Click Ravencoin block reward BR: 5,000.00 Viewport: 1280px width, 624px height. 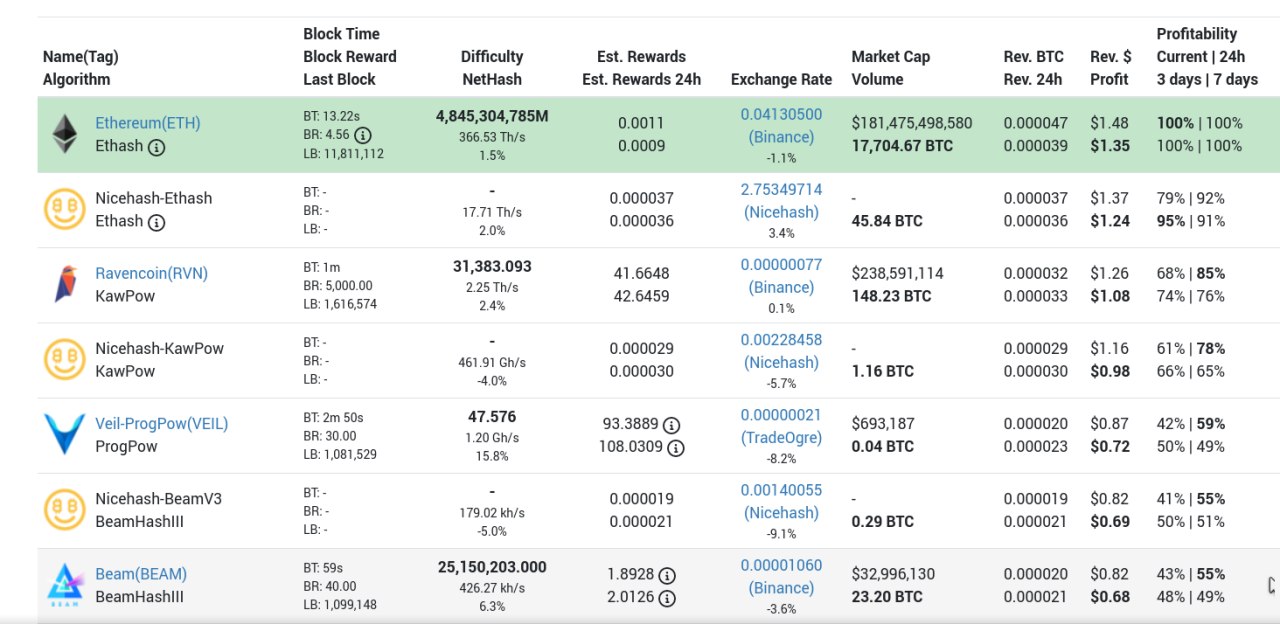point(338,285)
